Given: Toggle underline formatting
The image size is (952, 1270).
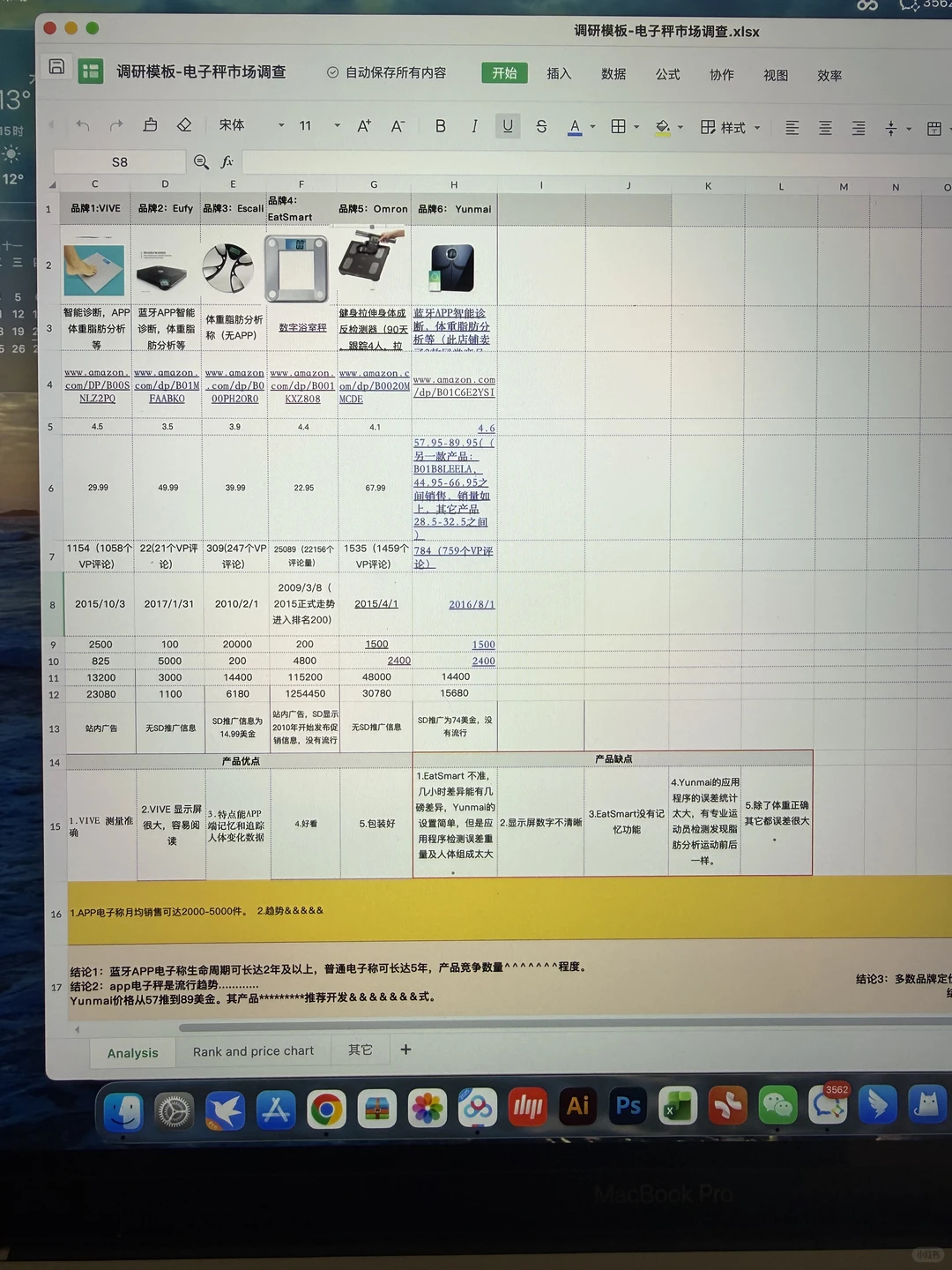Looking at the screenshot, I should [508, 126].
